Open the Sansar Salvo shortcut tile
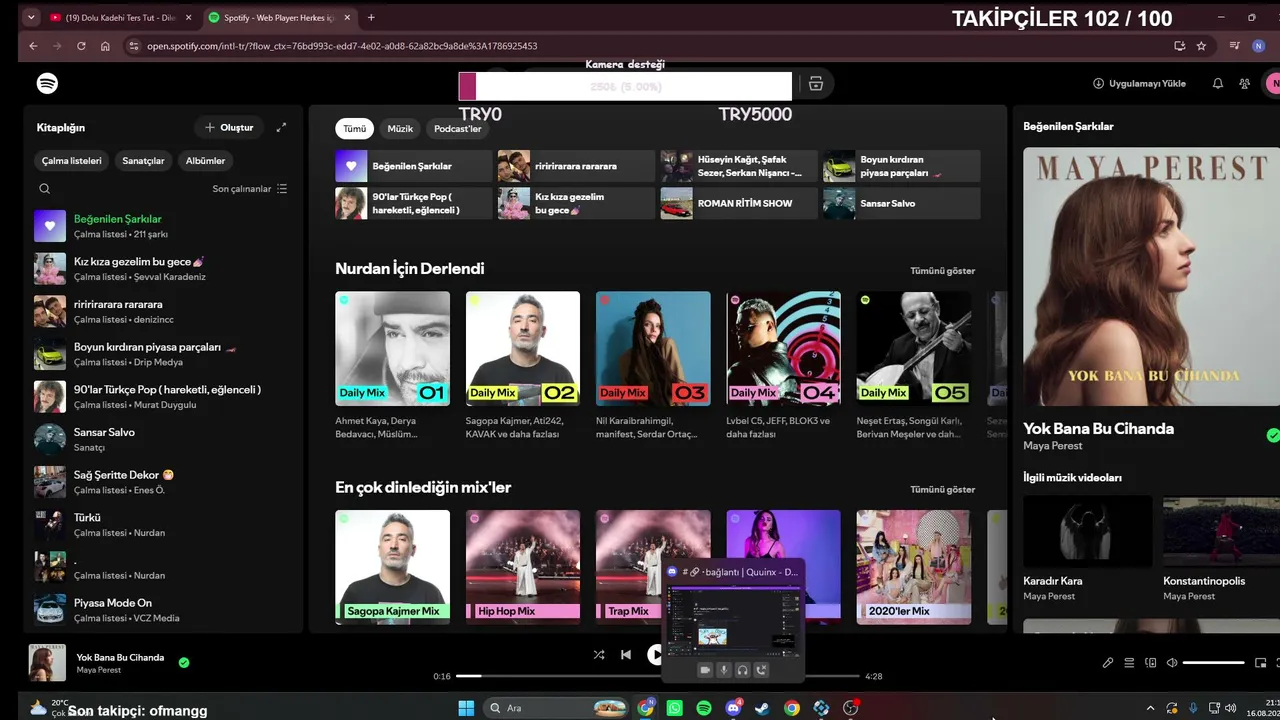1280x720 pixels. (902, 203)
